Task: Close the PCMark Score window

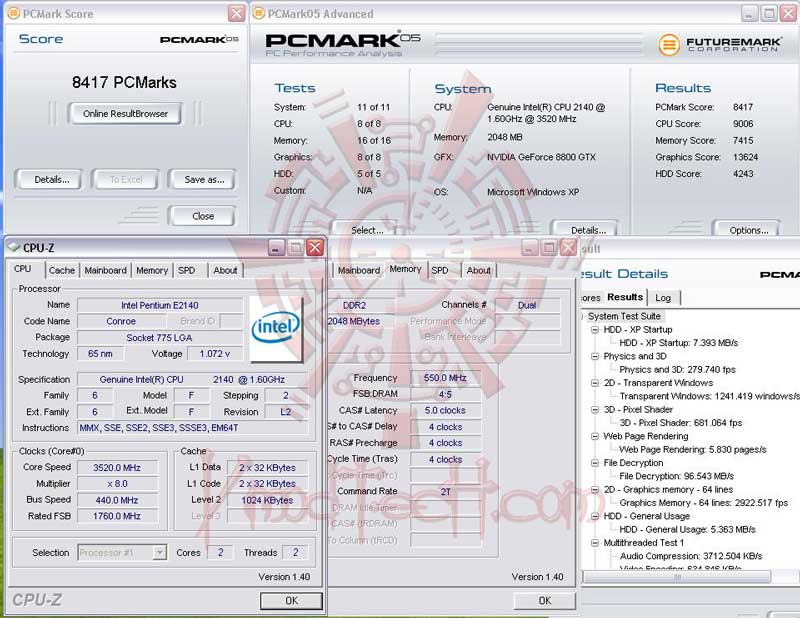Action: coord(236,13)
